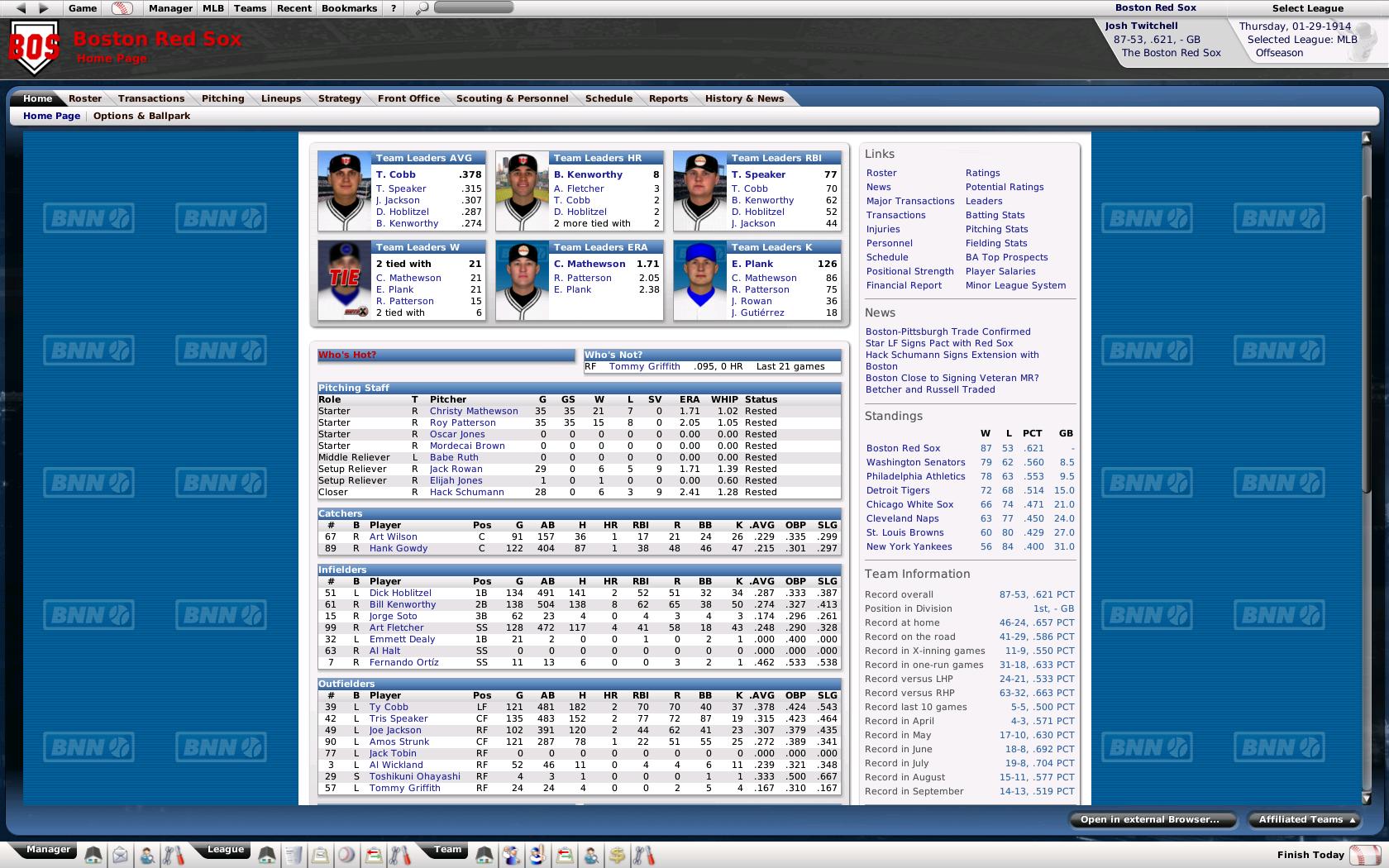Click Team Leaders AVG player photo

coord(345,191)
